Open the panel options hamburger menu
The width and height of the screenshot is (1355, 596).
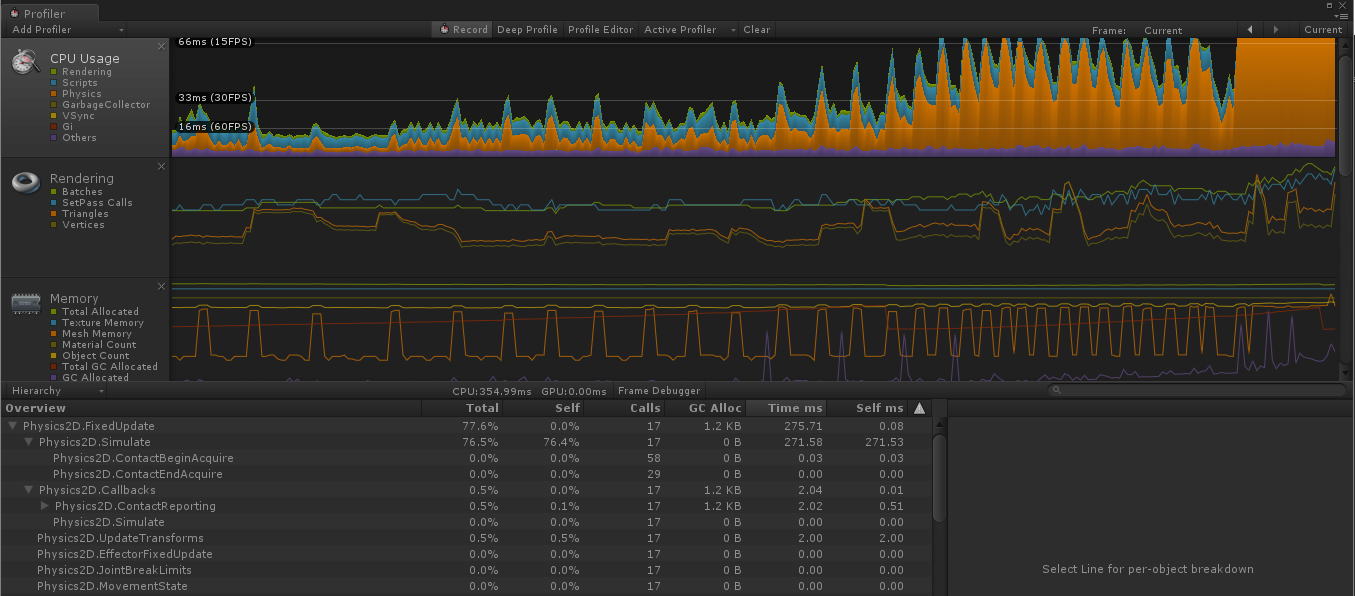(1344, 16)
